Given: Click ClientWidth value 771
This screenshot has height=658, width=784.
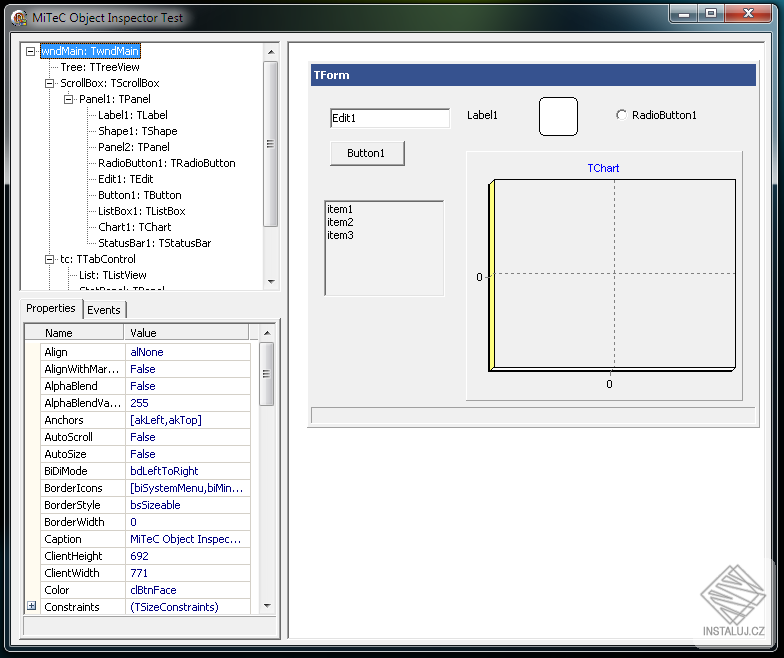Looking at the screenshot, I should [188, 573].
